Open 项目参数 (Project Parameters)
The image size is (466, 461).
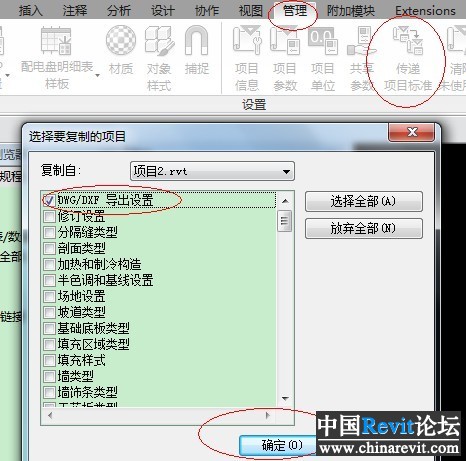coord(285,59)
